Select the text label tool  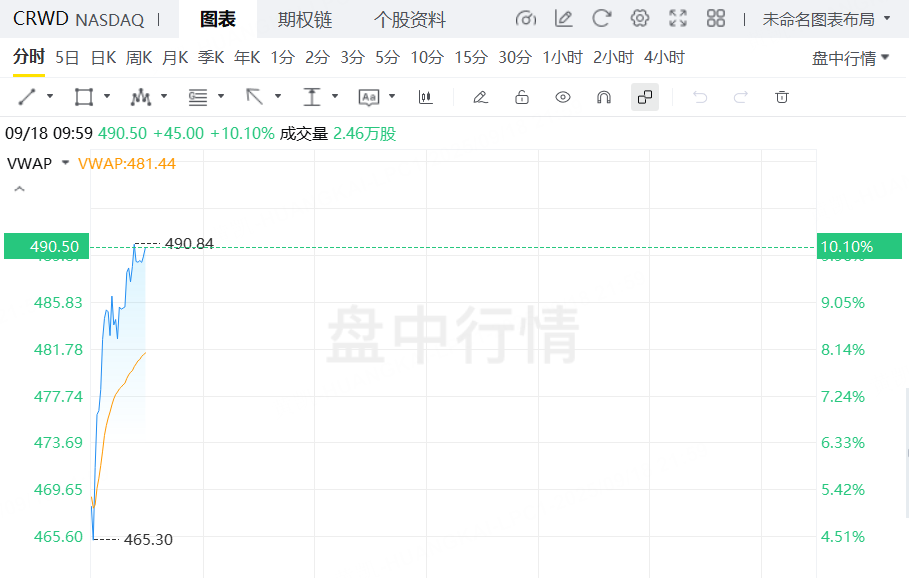tap(369, 97)
